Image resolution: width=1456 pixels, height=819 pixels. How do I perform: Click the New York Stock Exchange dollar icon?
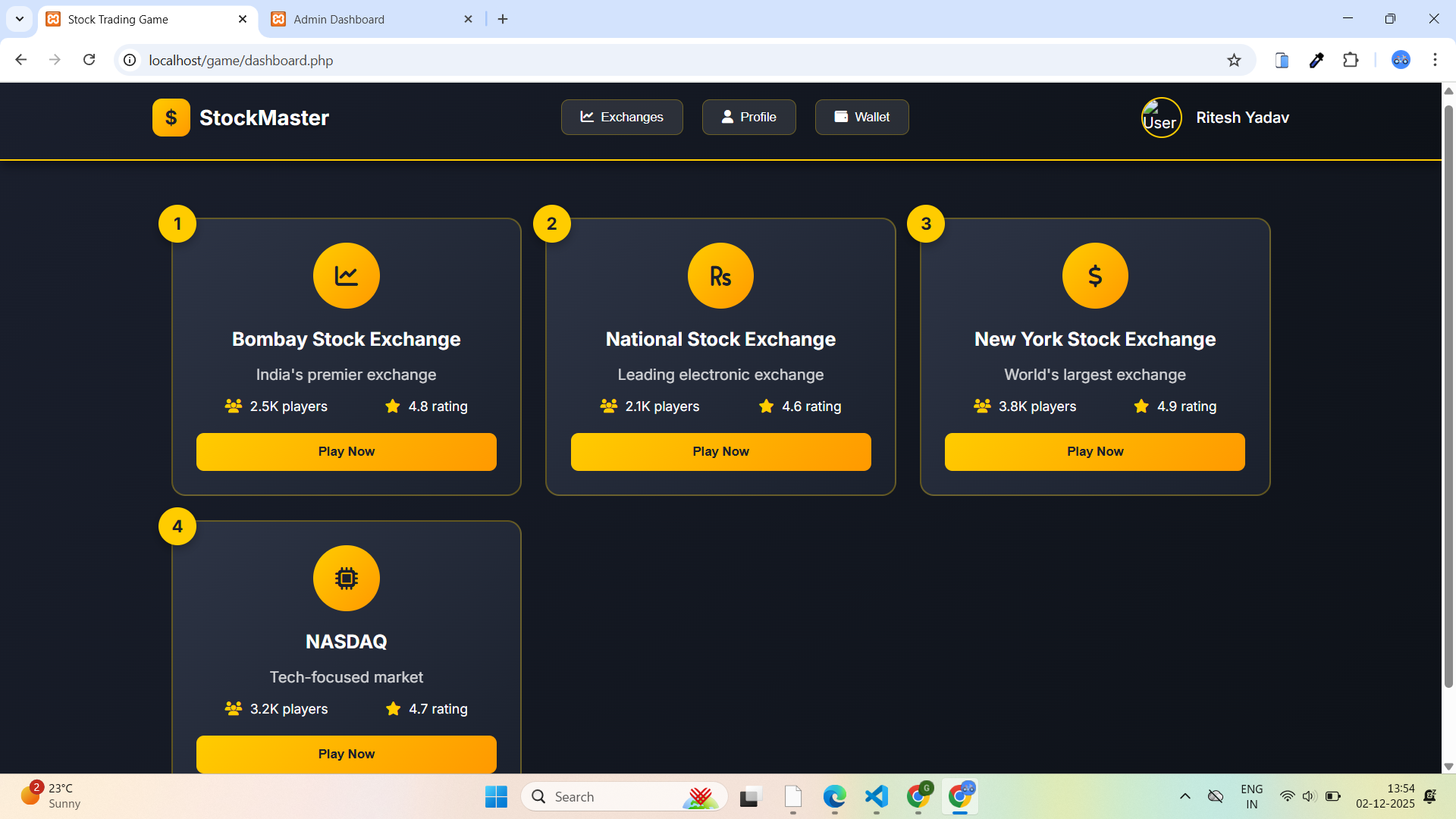point(1094,275)
